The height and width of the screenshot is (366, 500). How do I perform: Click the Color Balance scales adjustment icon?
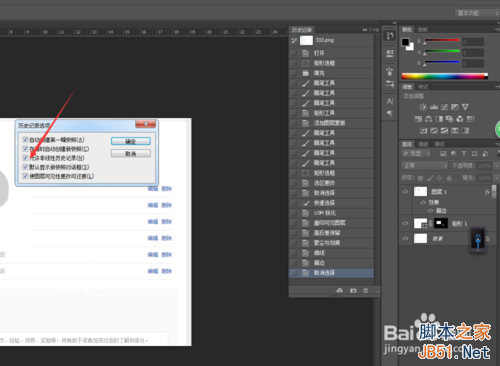coord(429,119)
